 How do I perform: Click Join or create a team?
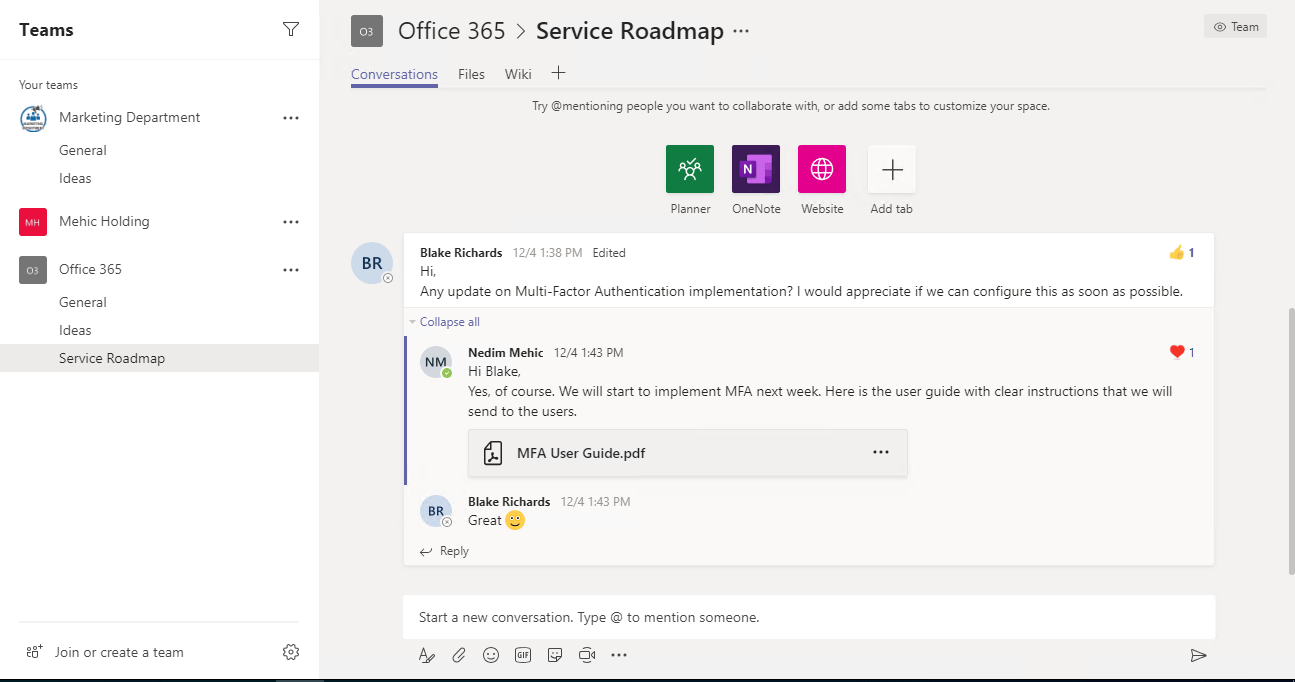(119, 652)
